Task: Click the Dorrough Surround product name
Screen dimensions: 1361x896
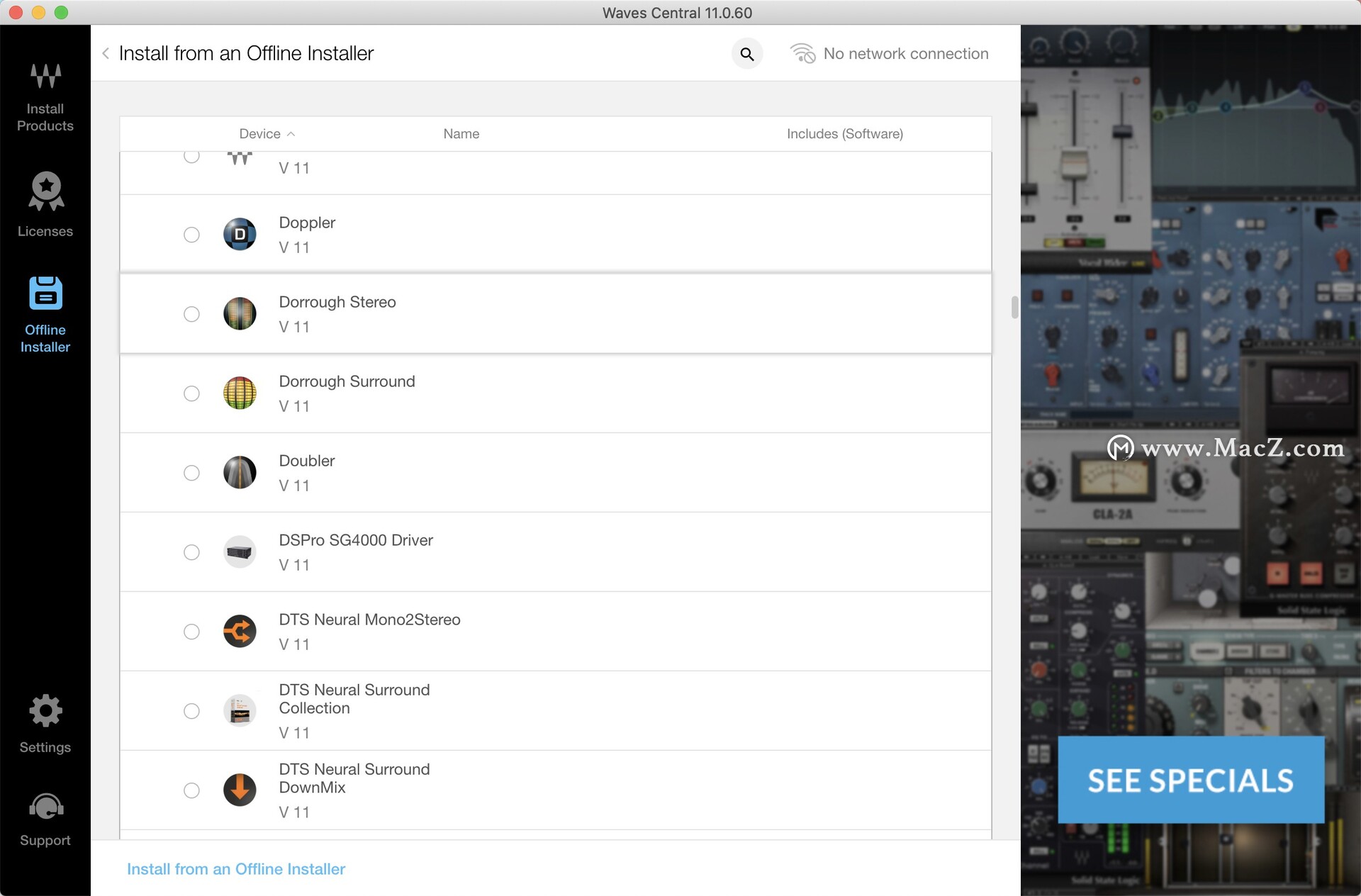Action: (347, 381)
